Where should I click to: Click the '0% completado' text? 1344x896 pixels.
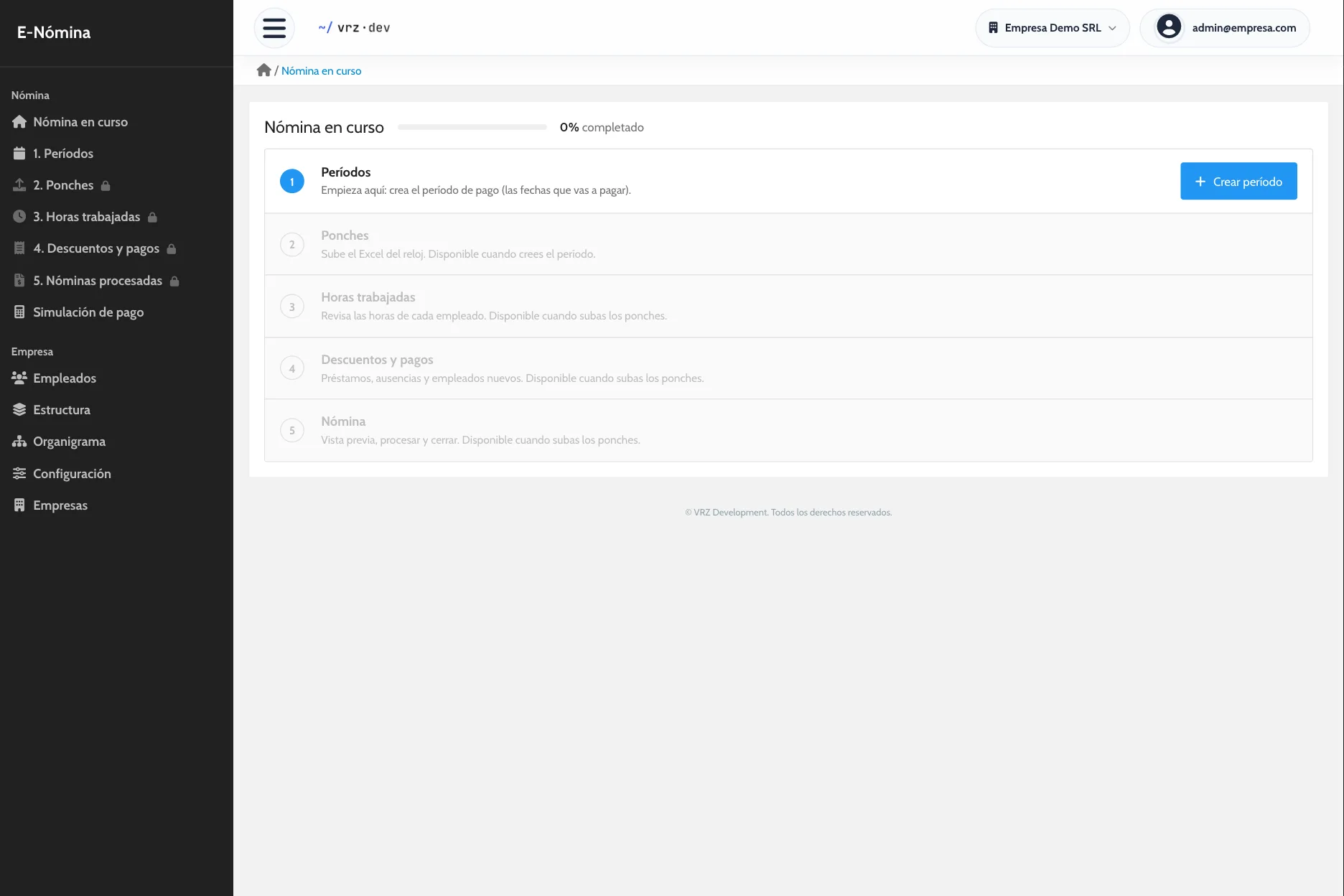(602, 127)
